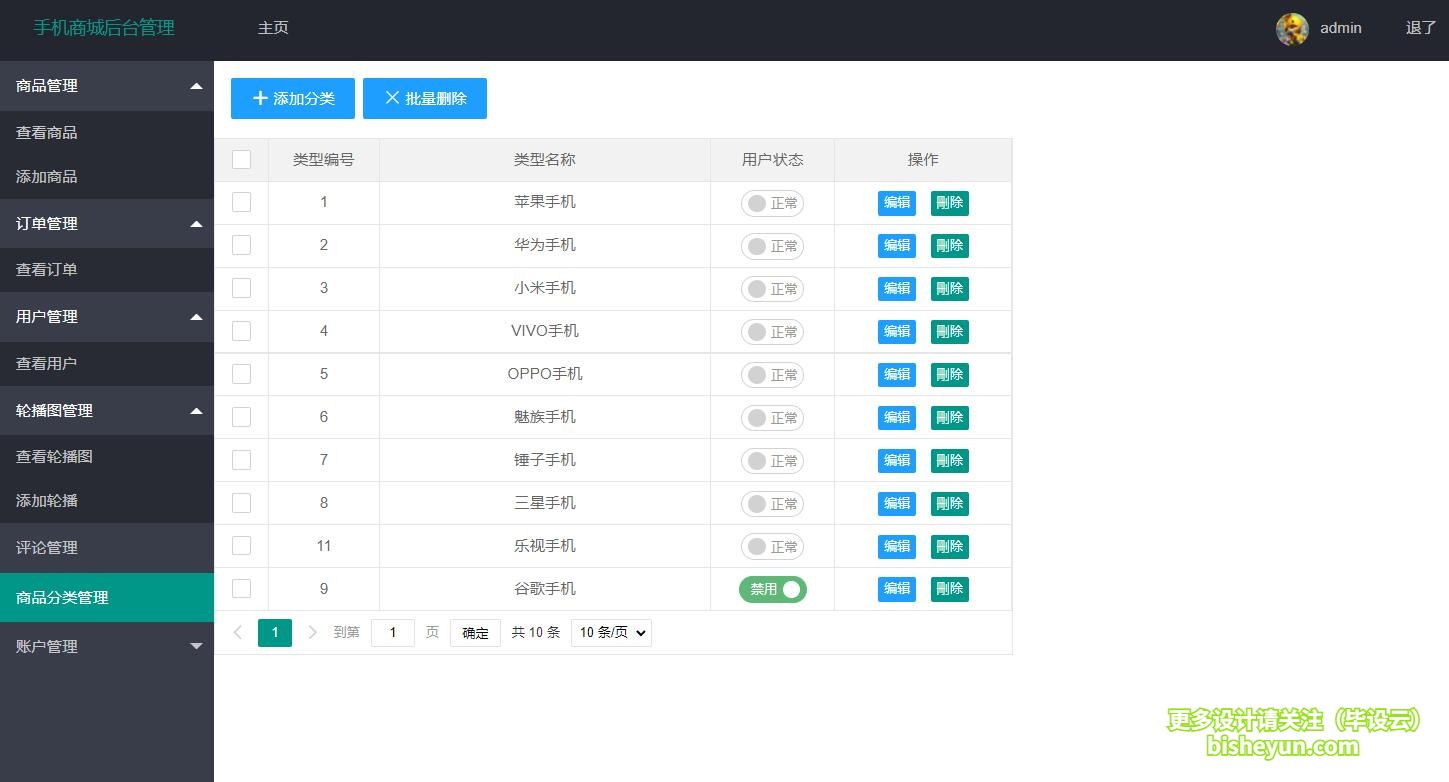Image resolution: width=1449 pixels, height=782 pixels.
Task: Click the page number input field
Action: point(393,632)
